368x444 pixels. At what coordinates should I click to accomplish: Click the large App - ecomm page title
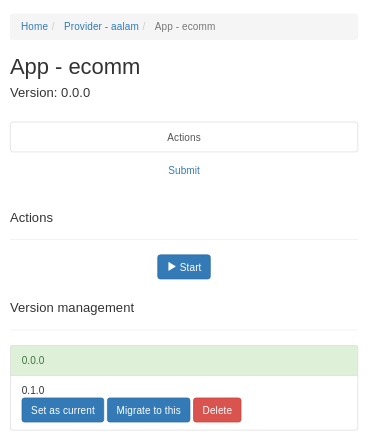click(x=75, y=67)
